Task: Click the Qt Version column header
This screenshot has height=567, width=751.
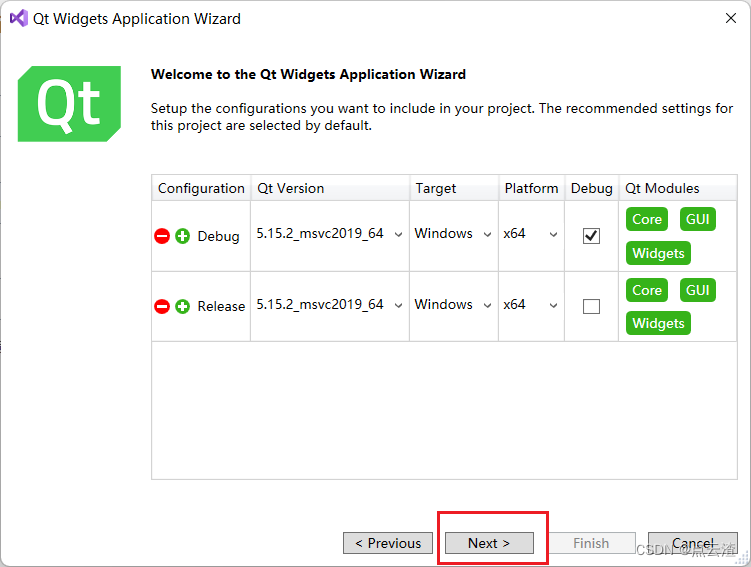Action: point(330,188)
